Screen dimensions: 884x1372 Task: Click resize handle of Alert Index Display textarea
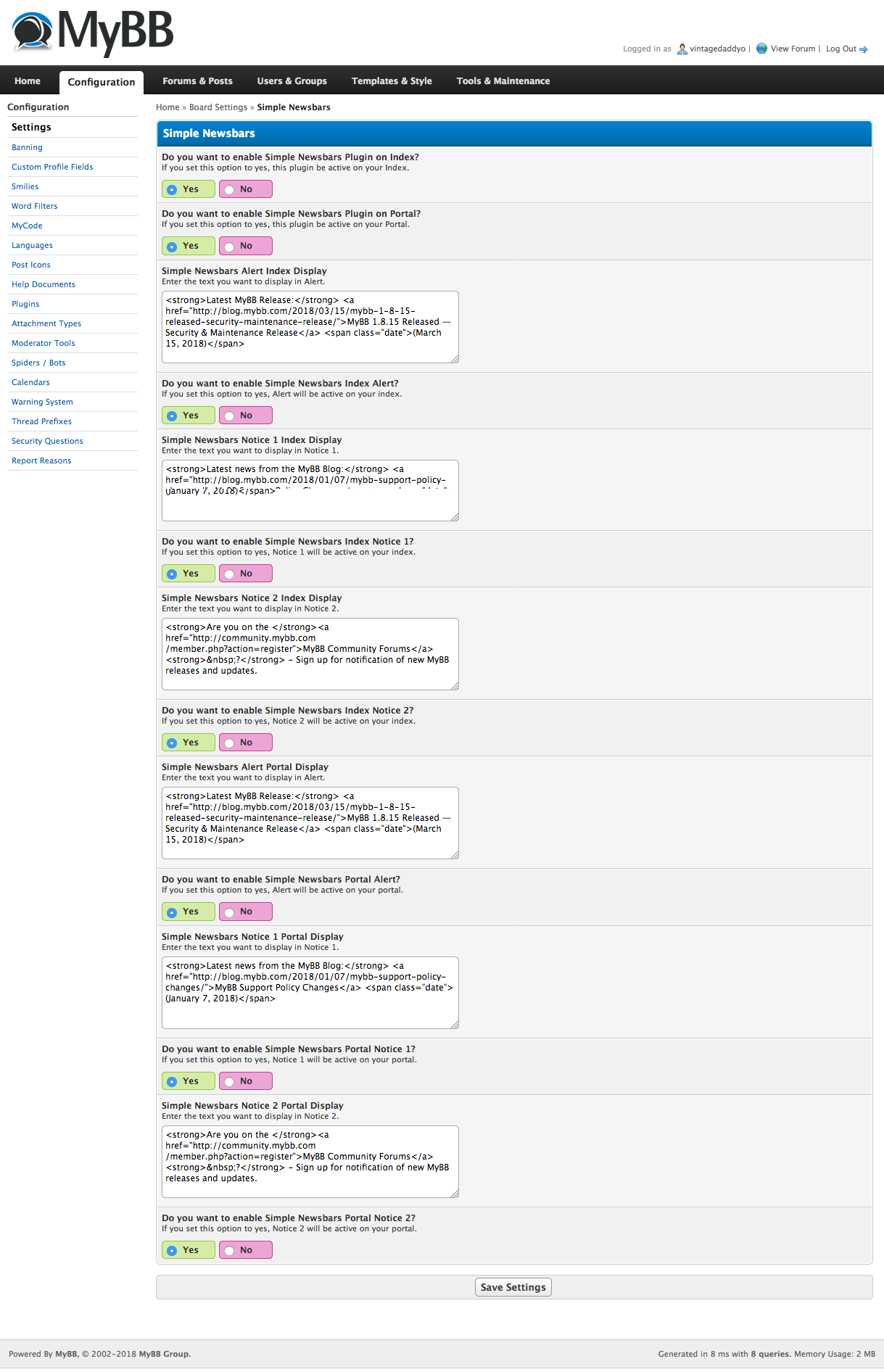[455, 359]
